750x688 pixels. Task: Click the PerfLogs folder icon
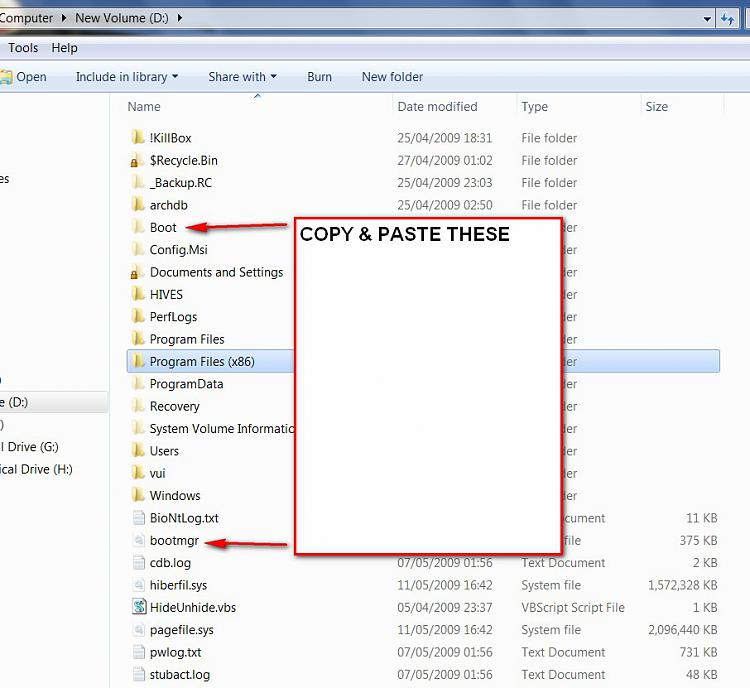[x=138, y=317]
